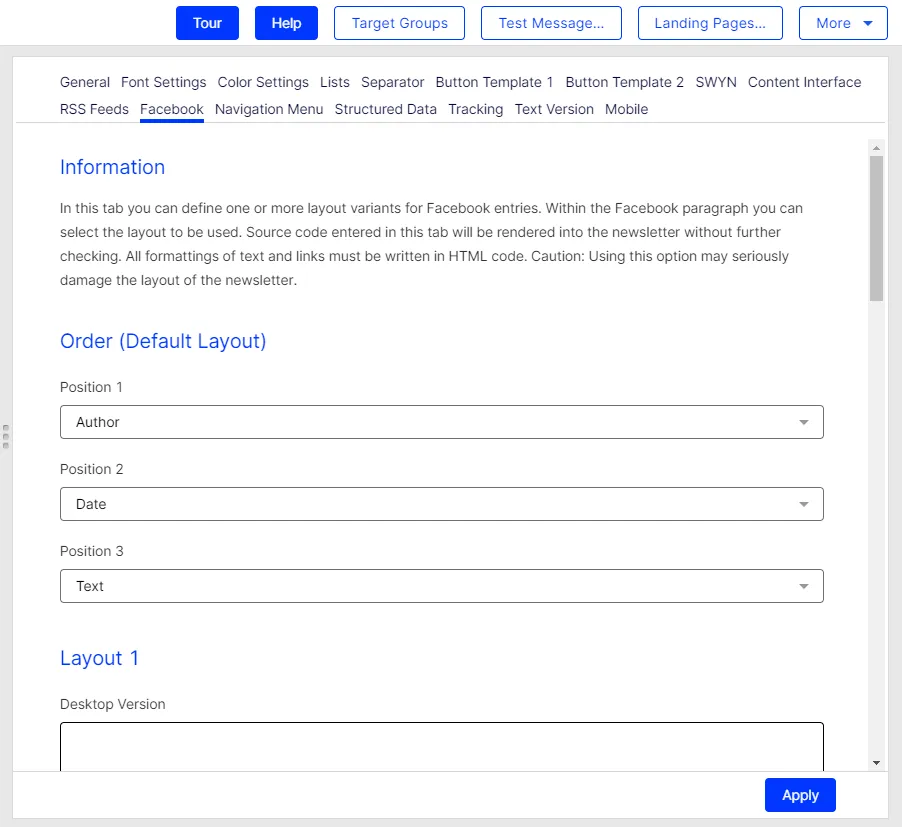Viewport: 902px width, 827px height.
Task: Click the Position 2 label
Action: click(91, 469)
